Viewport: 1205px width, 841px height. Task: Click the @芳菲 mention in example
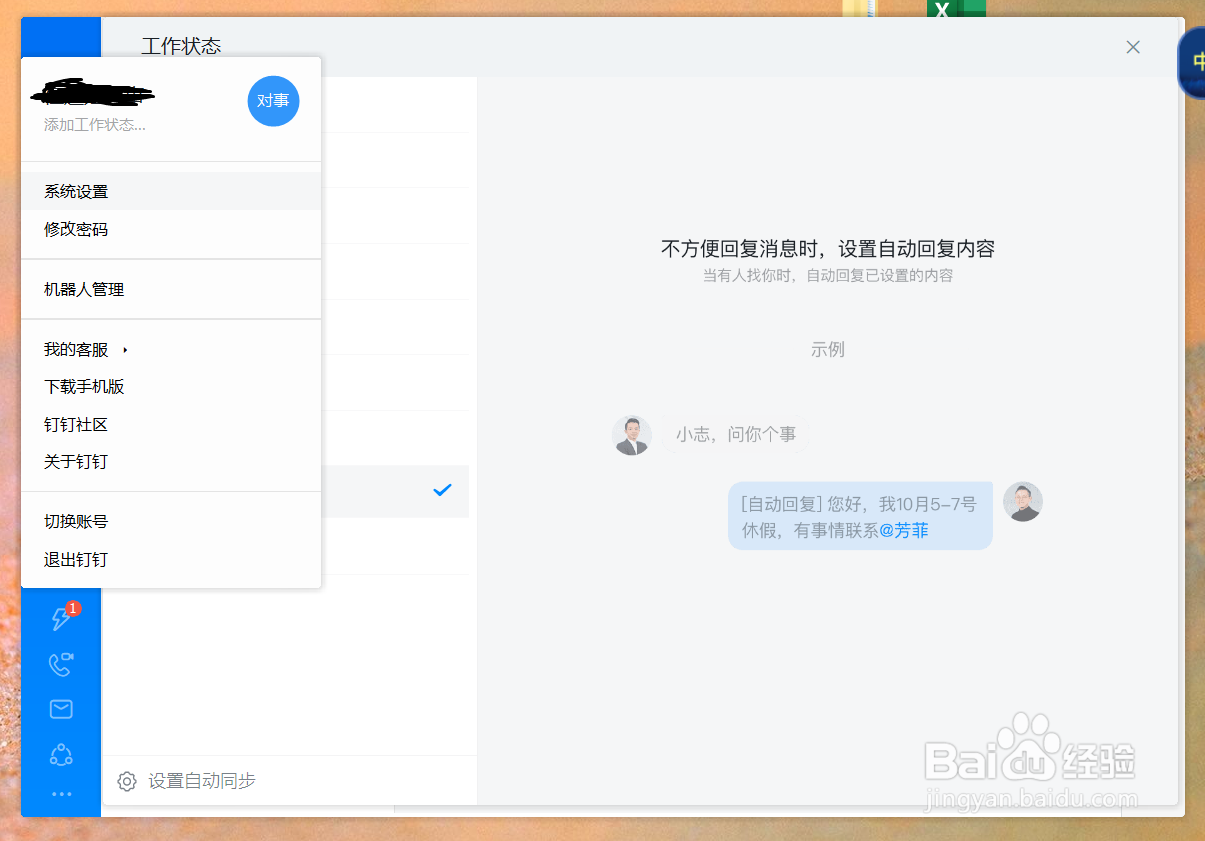click(904, 531)
